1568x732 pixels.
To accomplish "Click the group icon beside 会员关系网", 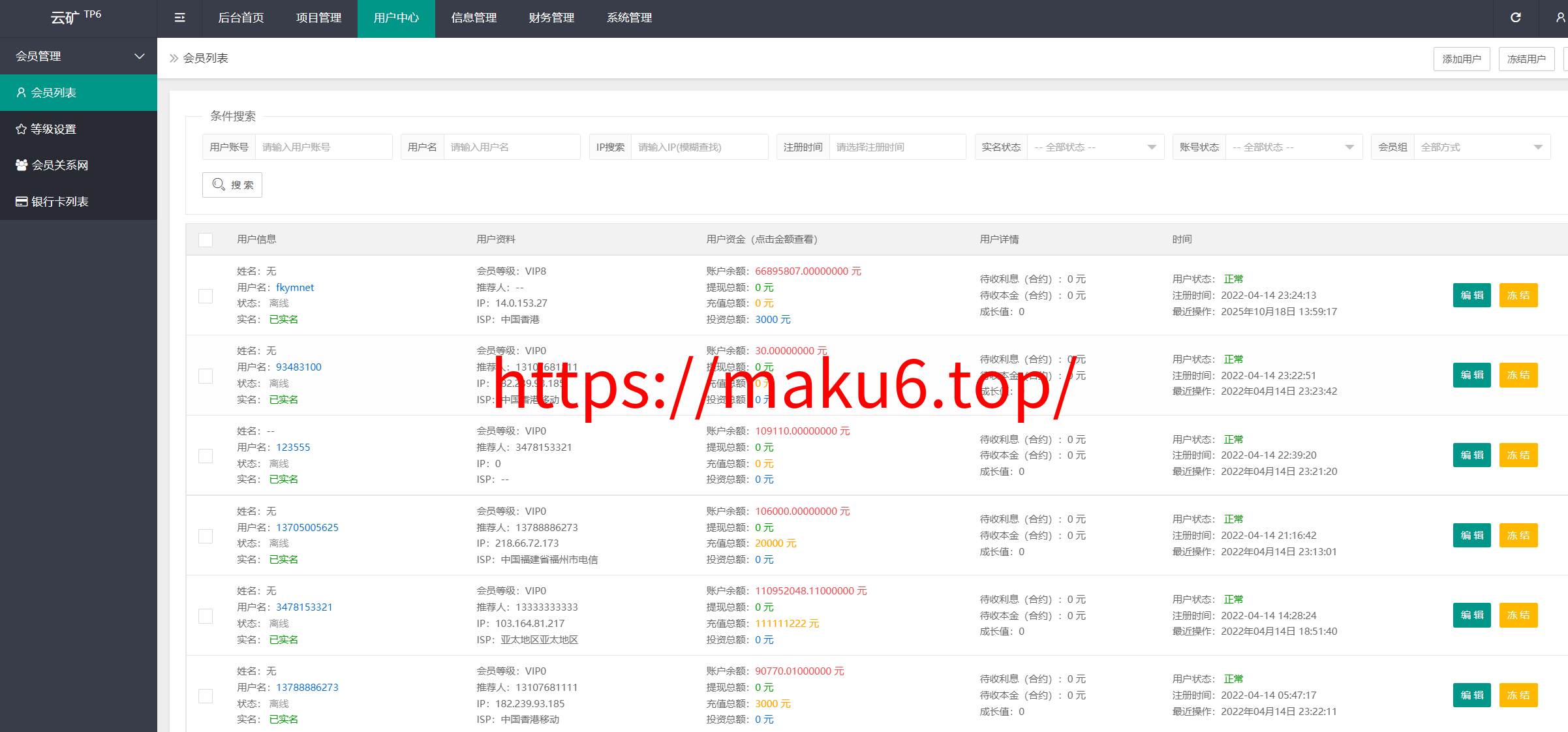I will coord(22,165).
